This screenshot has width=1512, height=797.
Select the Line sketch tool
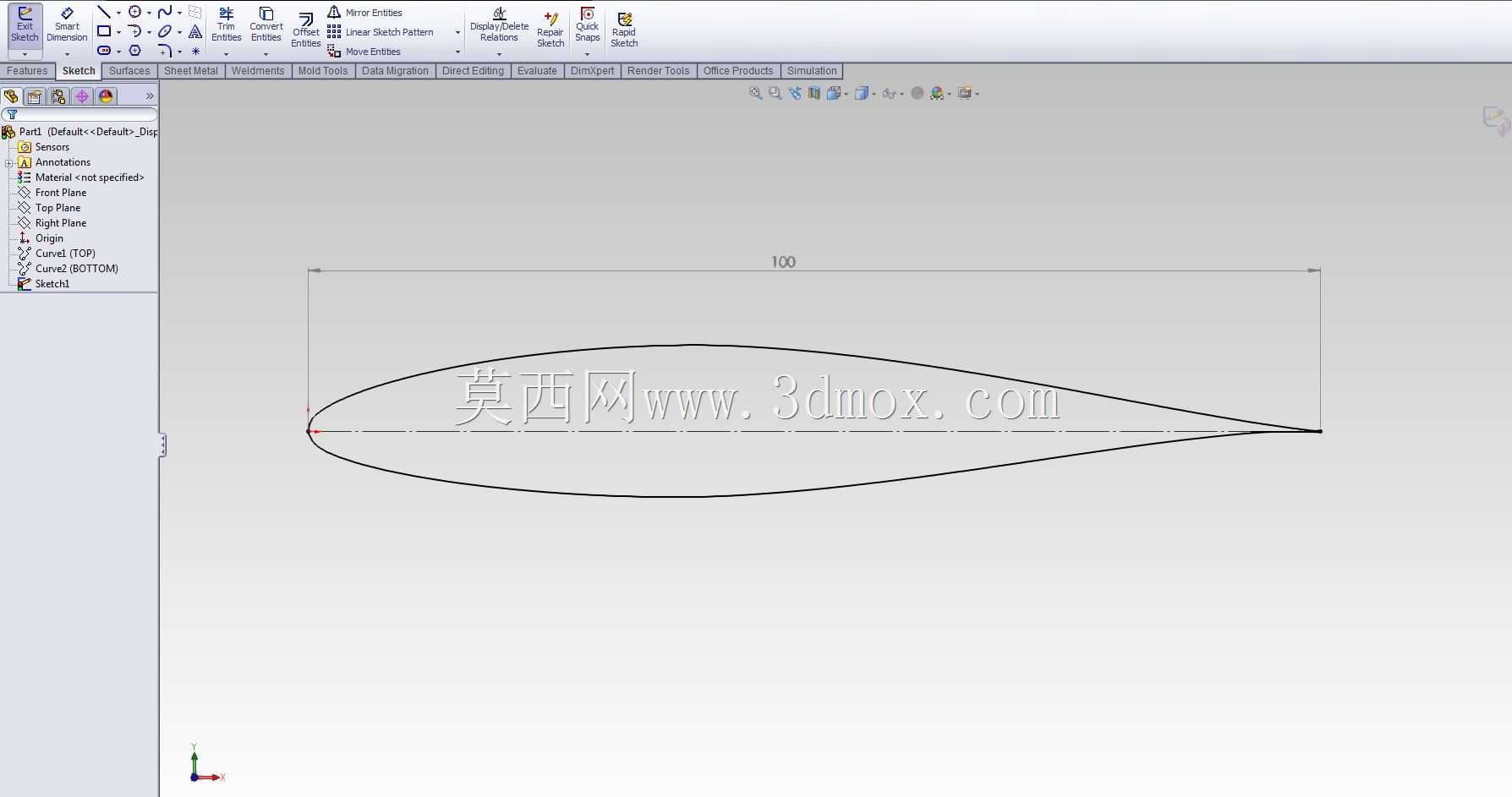[104, 13]
